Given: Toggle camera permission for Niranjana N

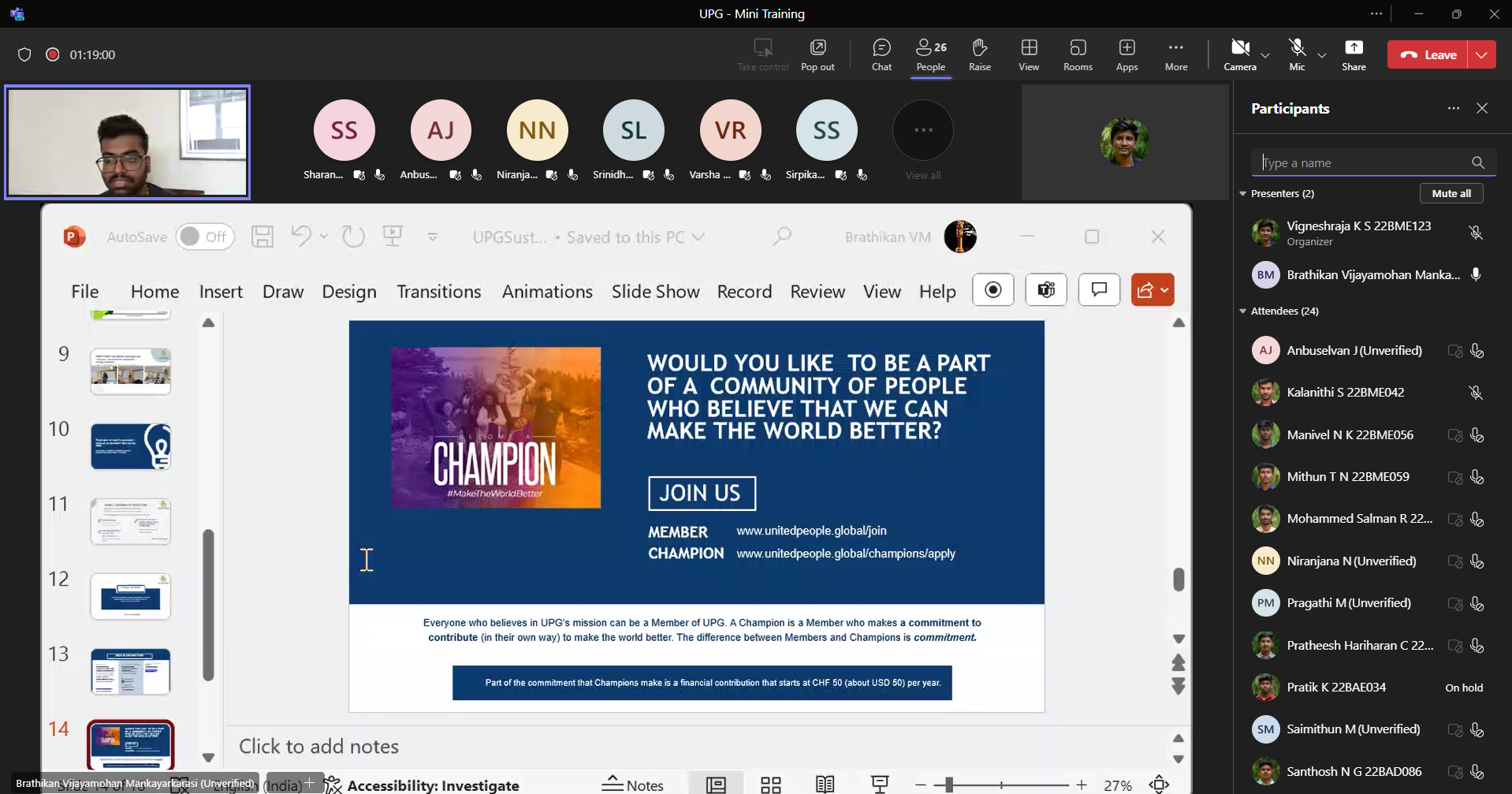Looking at the screenshot, I should tap(1455, 561).
